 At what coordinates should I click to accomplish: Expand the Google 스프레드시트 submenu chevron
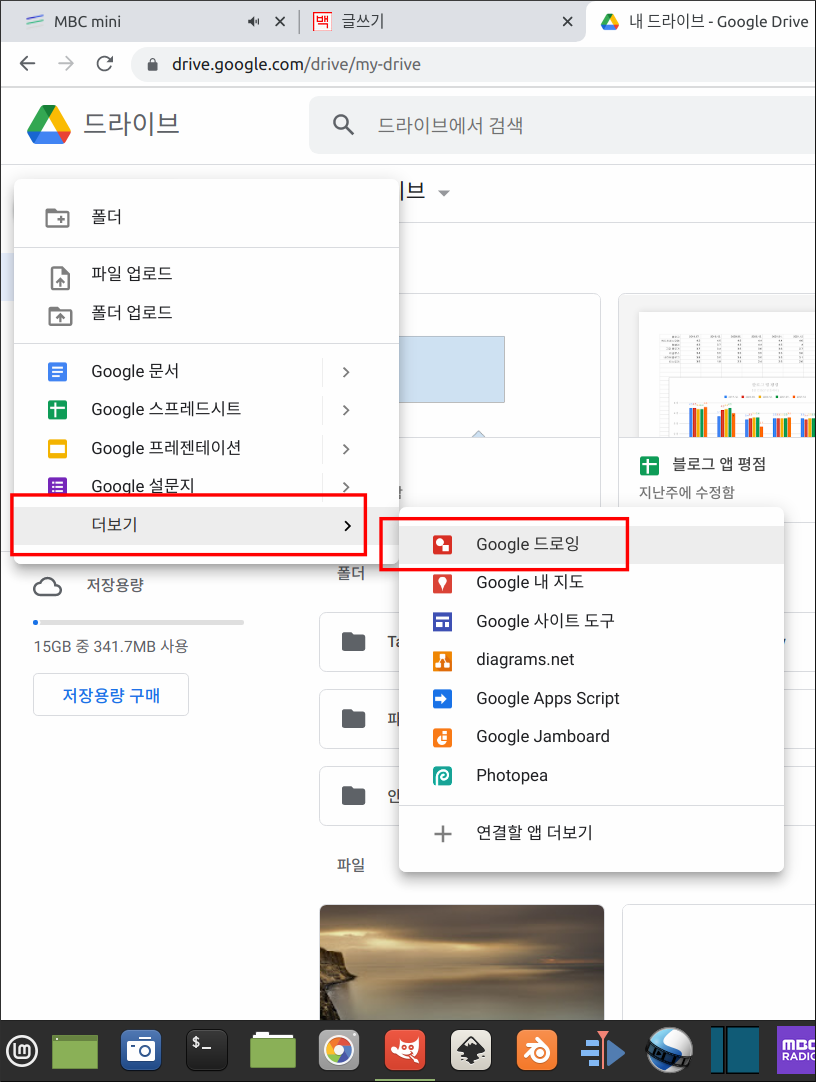(x=345, y=409)
